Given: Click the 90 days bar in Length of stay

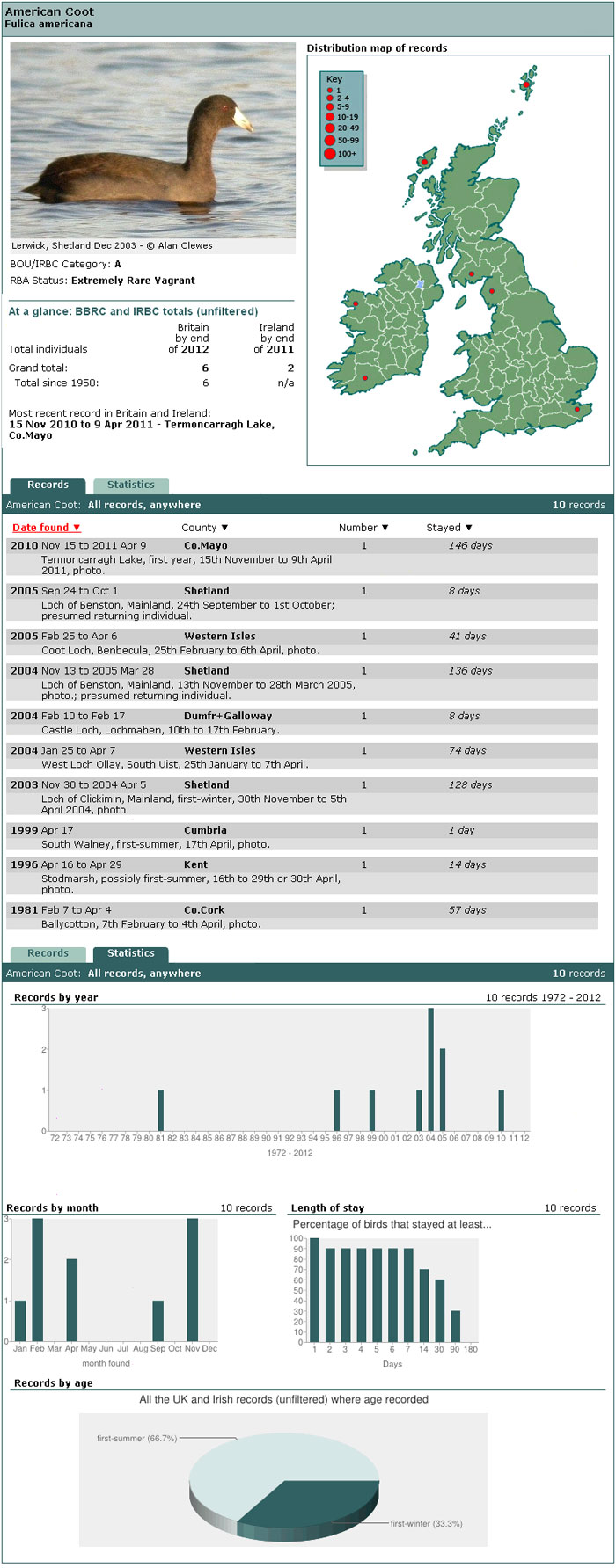Looking at the screenshot, I should 455,1327.
